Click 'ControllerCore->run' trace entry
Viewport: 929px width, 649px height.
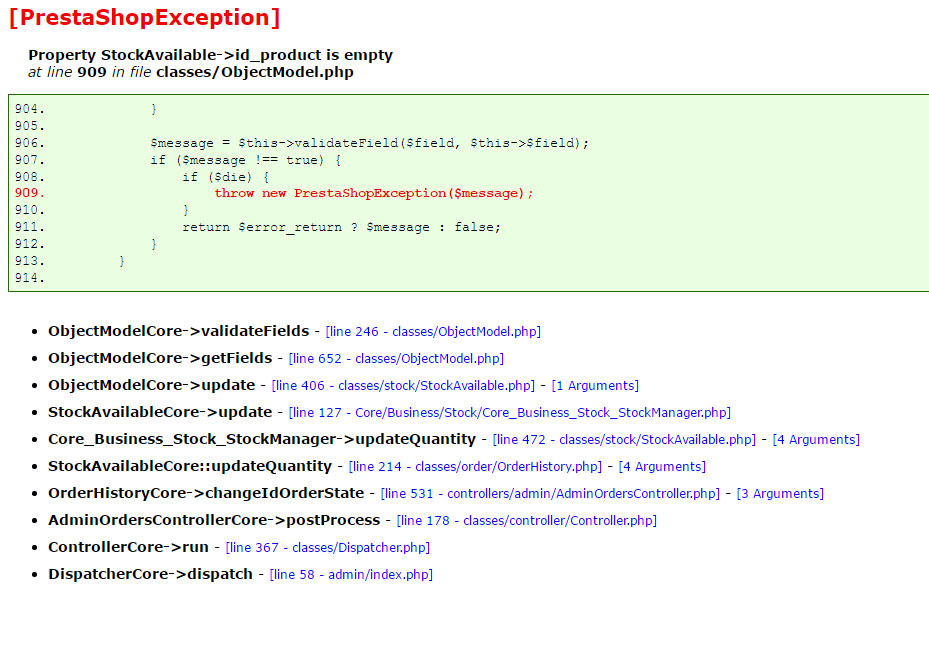129,546
